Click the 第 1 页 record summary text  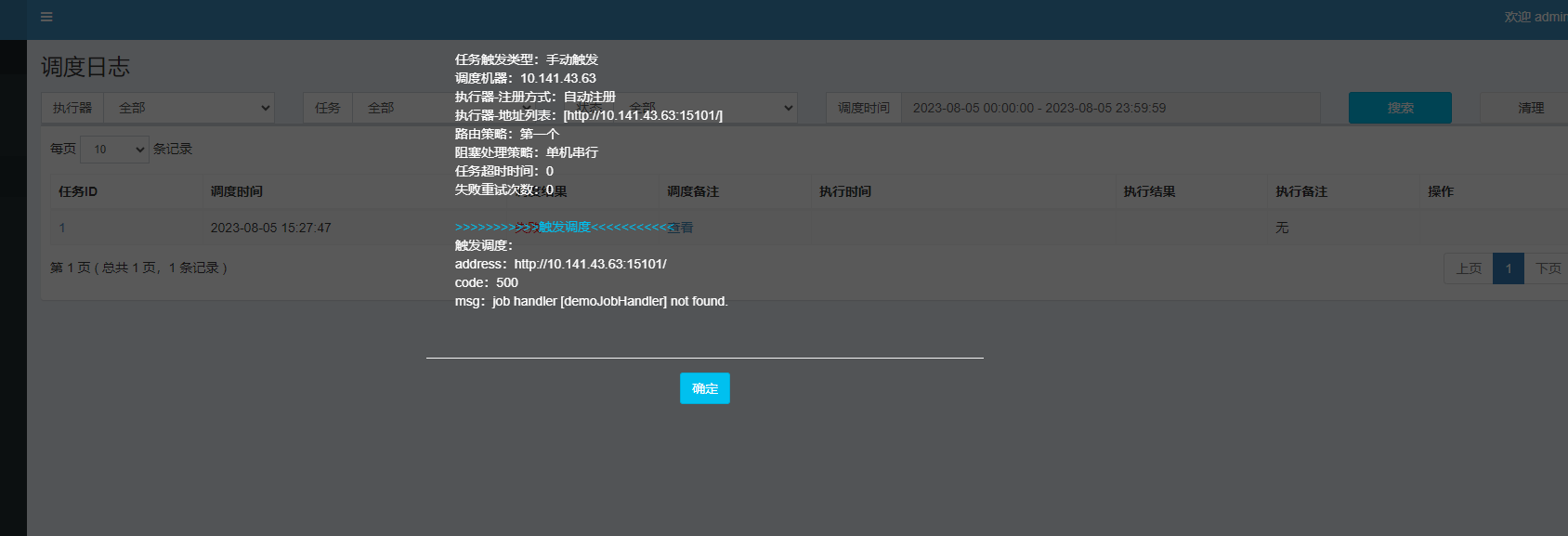[138, 268]
